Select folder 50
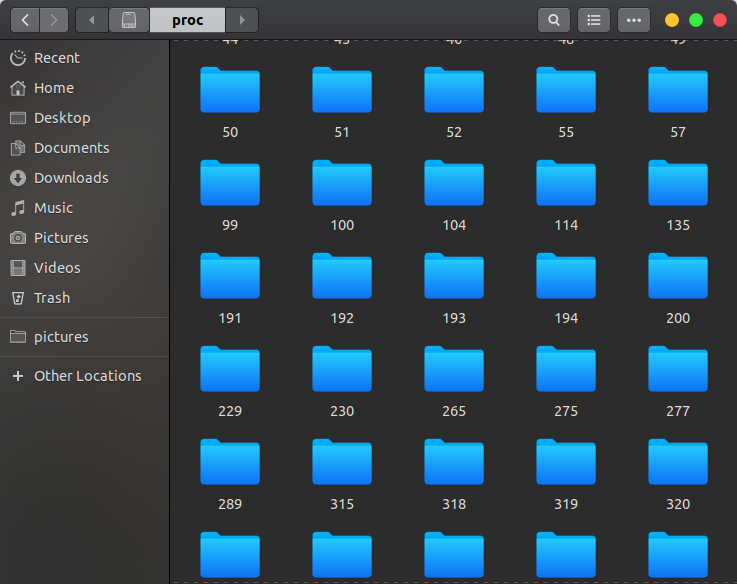Viewport: 737px width, 584px height. (230, 90)
